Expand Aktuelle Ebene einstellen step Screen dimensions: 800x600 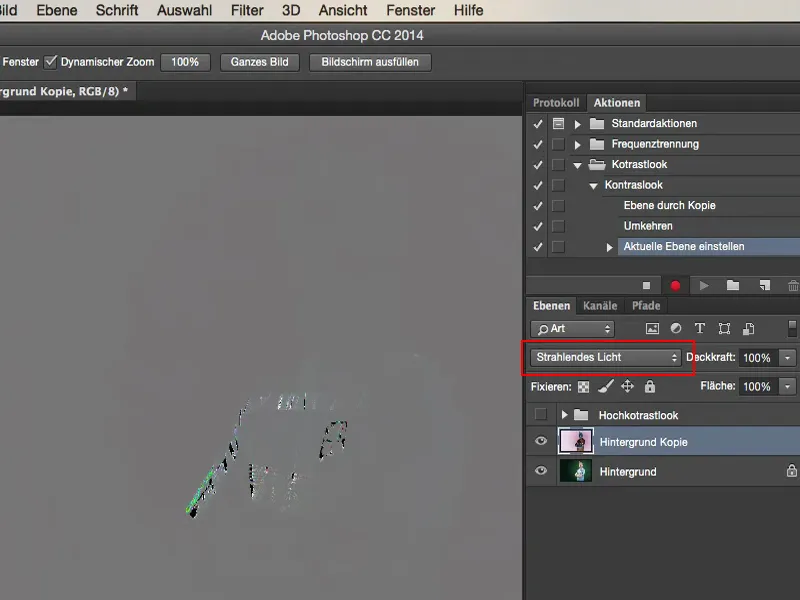point(609,247)
